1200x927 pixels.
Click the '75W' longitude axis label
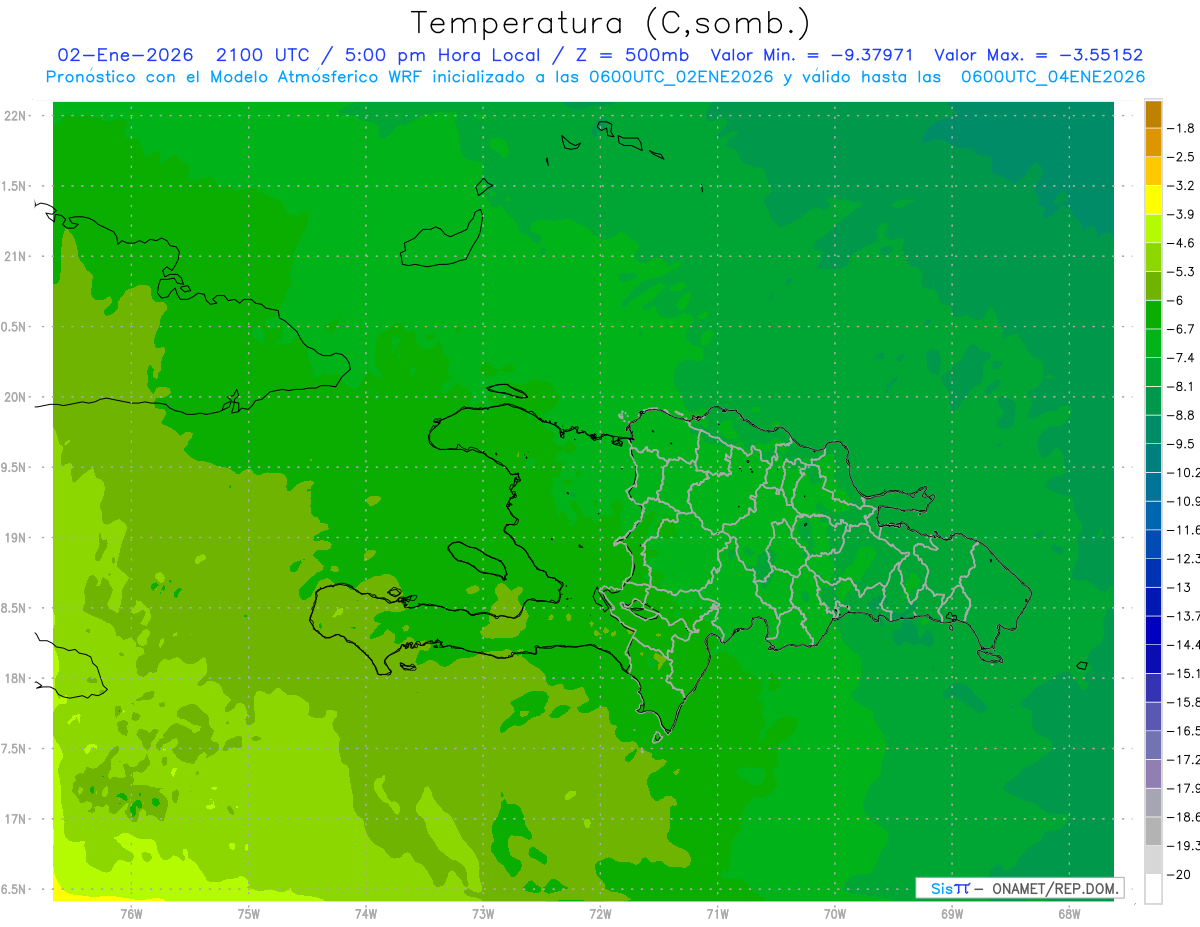coord(248,913)
